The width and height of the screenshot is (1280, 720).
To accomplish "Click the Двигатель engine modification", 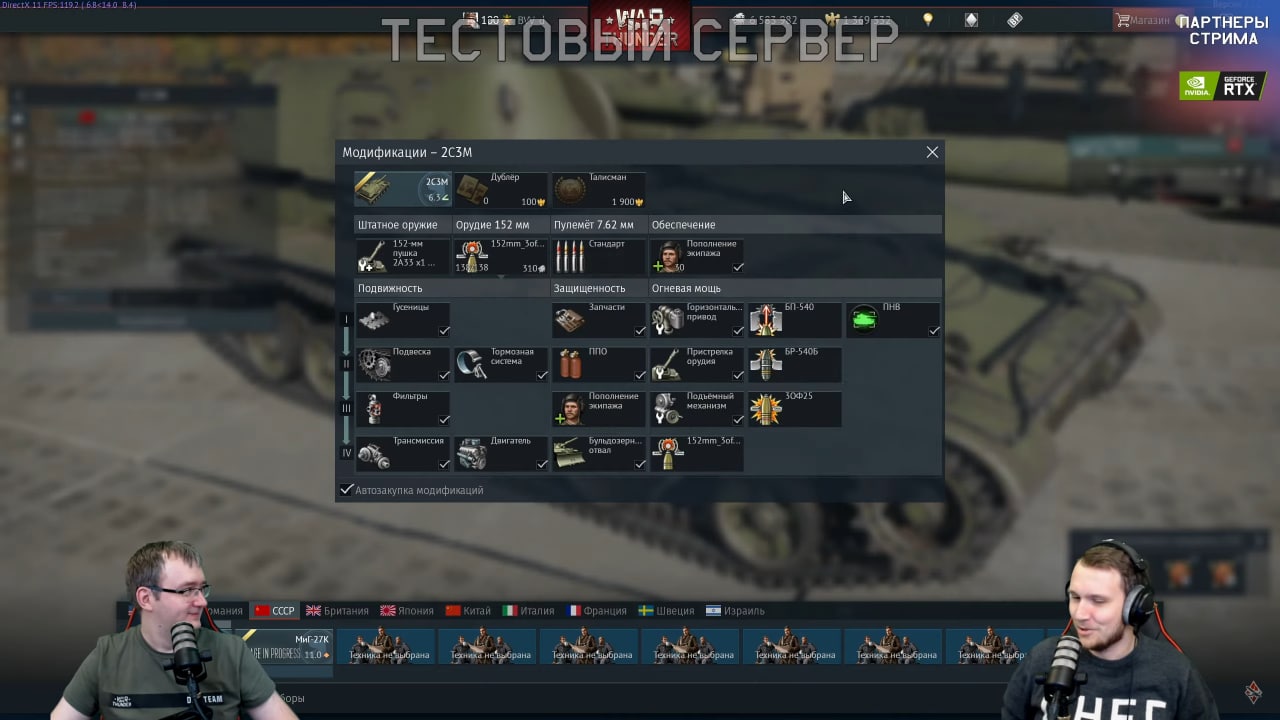I will point(501,453).
